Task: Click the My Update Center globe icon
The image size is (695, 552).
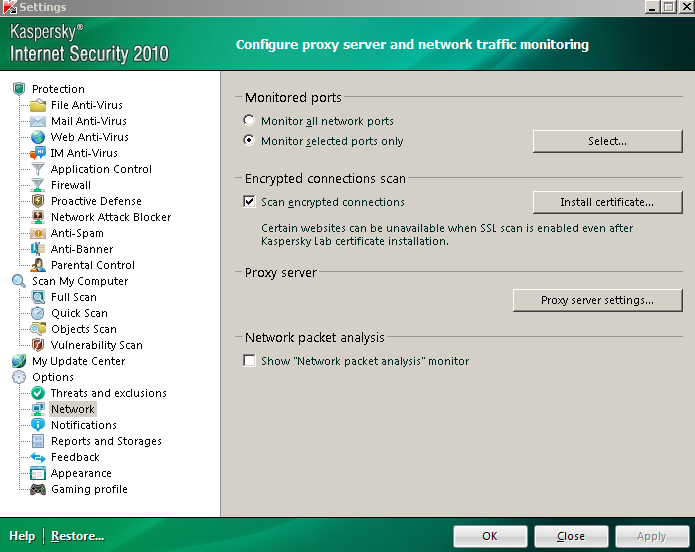Action: pos(19,361)
